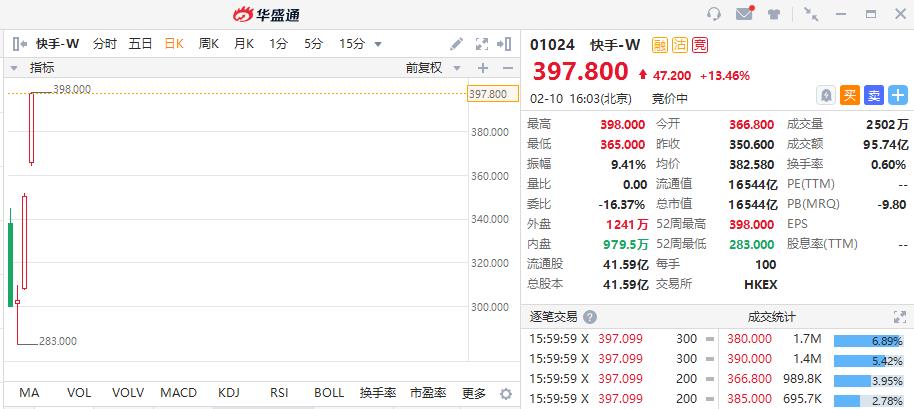Image resolution: width=914 pixels, height=409 pixels.
Task: Toggle the VOL indicator
Action: [x=79, y=393]
